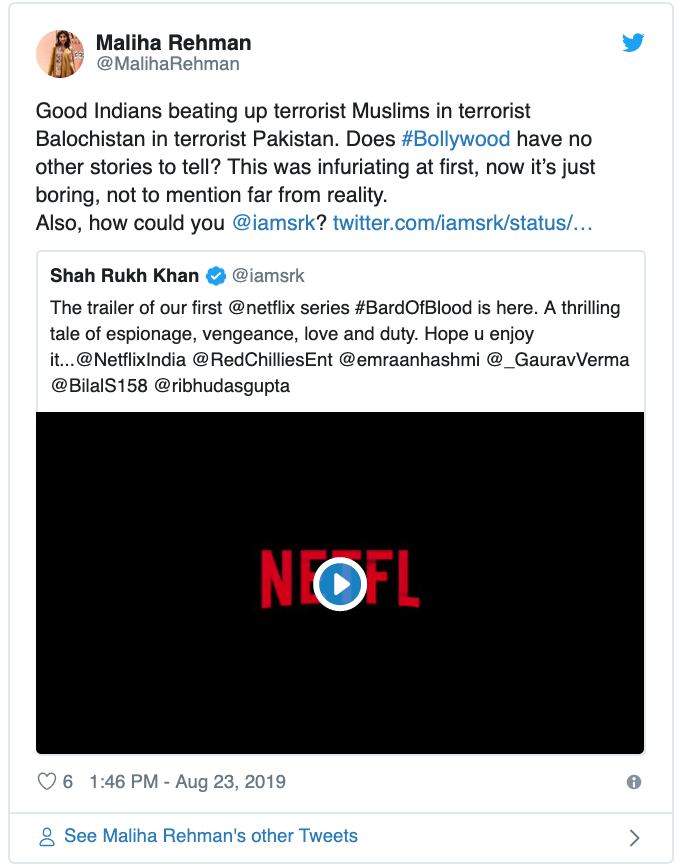680x868 pixels.
Task: Click the quoted tweet text about #BardOfBlood
Action: [x=339, y=347]
